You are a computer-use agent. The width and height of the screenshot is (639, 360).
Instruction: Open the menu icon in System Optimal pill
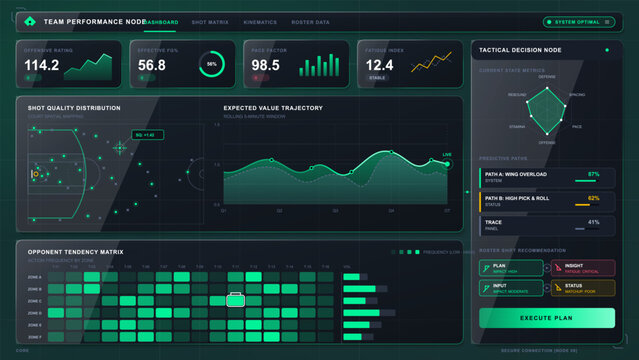(607, 22)
